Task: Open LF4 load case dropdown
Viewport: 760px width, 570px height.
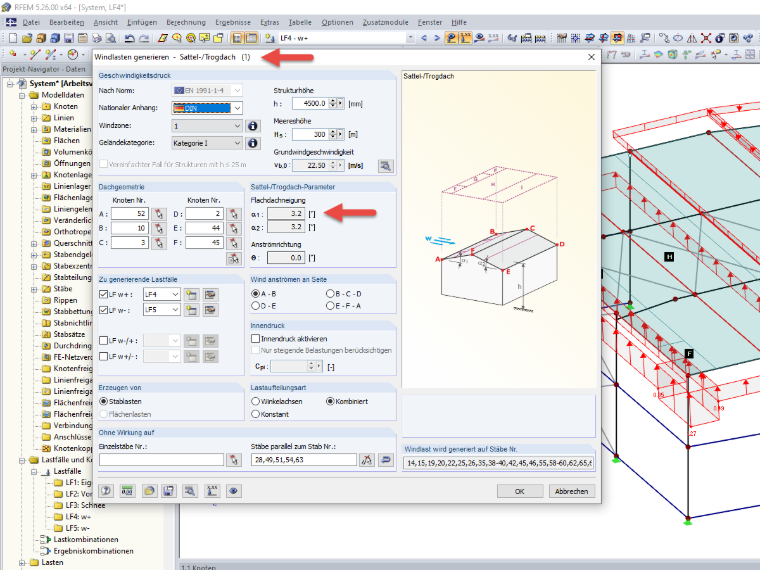Action: coord(175,294)
